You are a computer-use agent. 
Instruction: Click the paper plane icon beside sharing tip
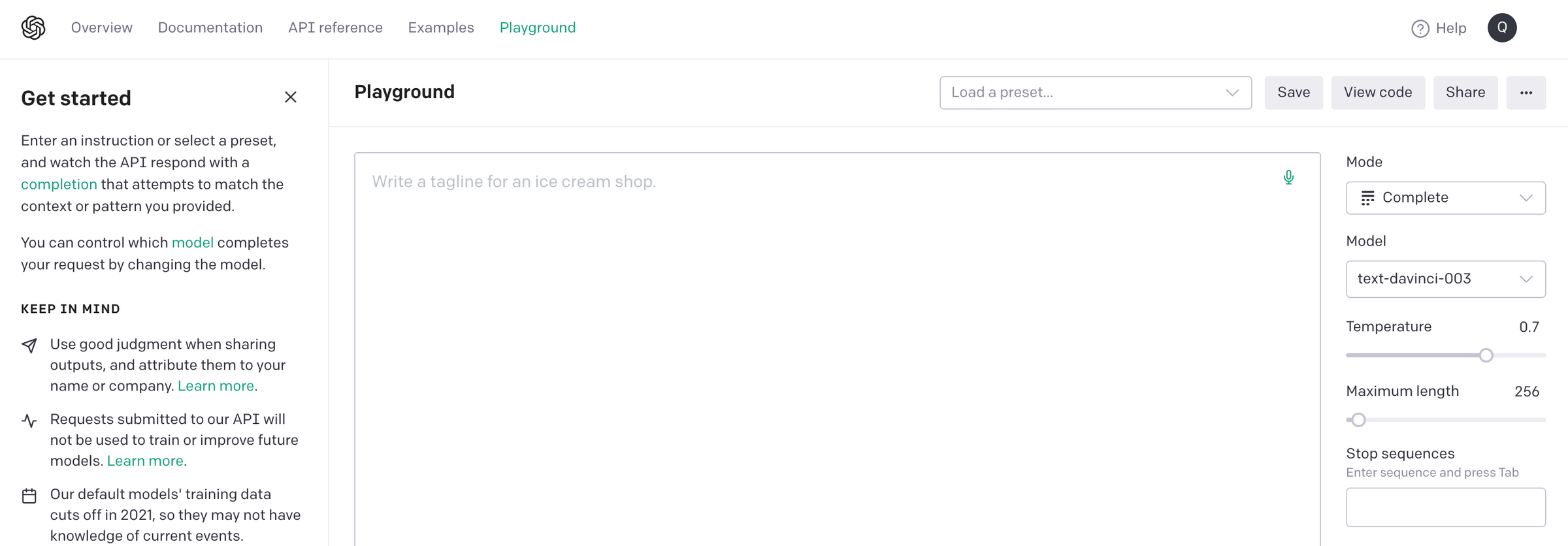[29, 346]
